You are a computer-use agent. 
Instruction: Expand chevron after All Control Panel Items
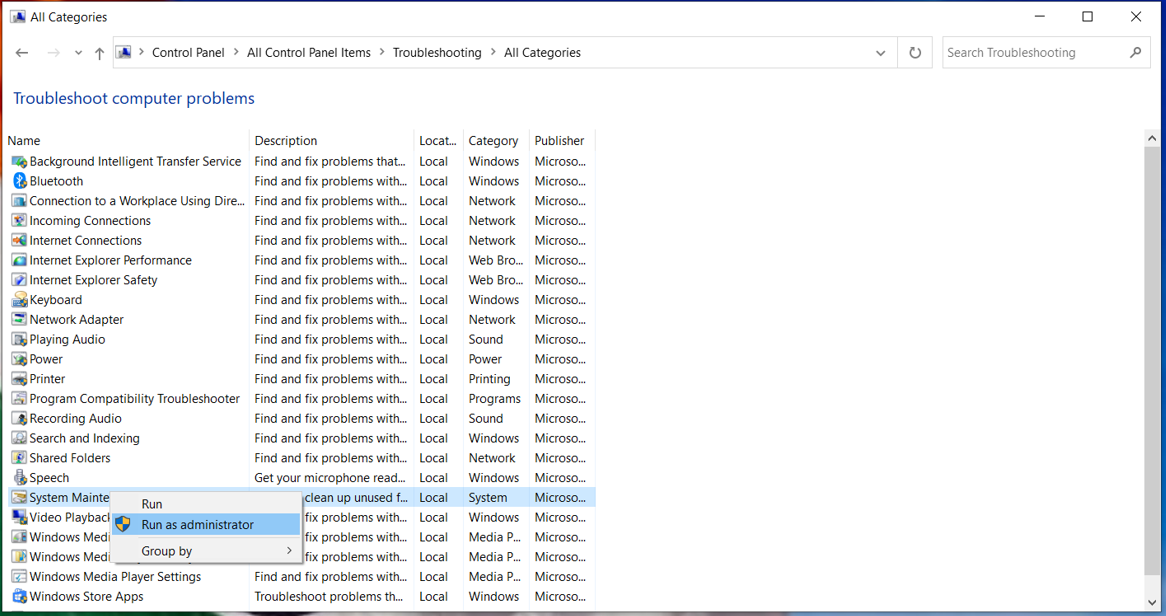382,52
